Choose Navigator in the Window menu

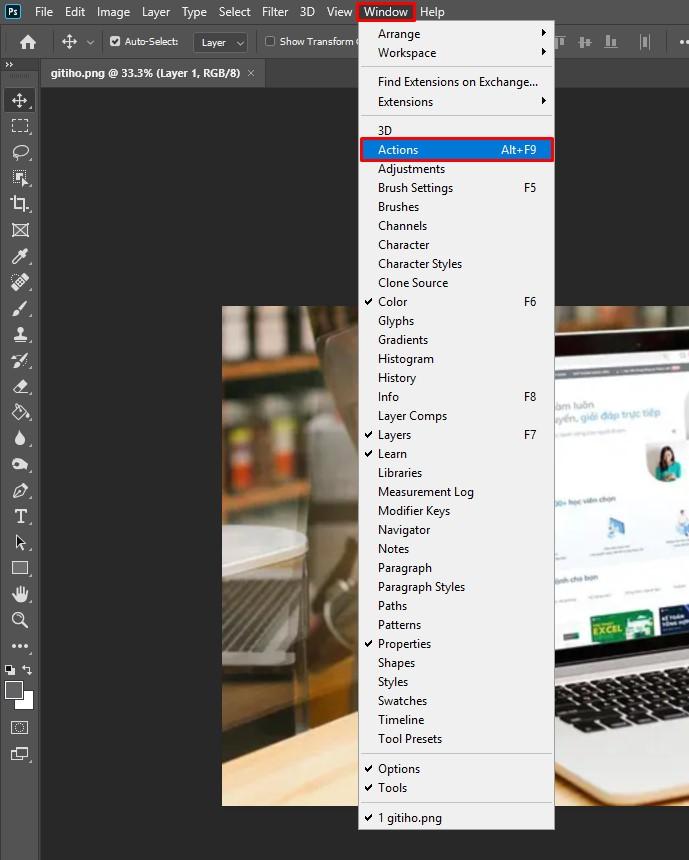pos(456,530)
